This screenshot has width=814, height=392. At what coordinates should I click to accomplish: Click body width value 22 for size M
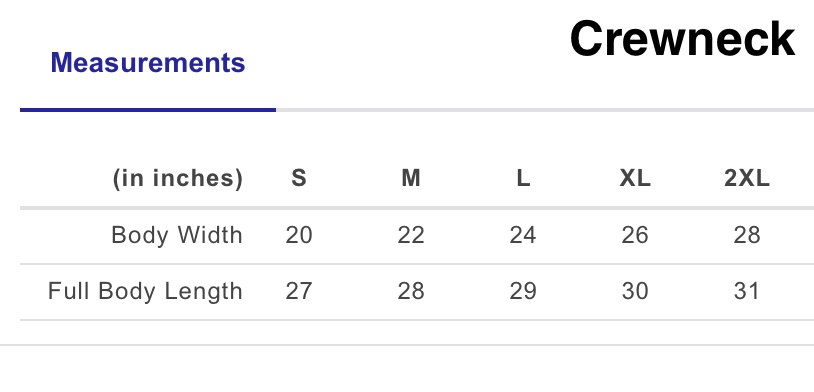411,235
